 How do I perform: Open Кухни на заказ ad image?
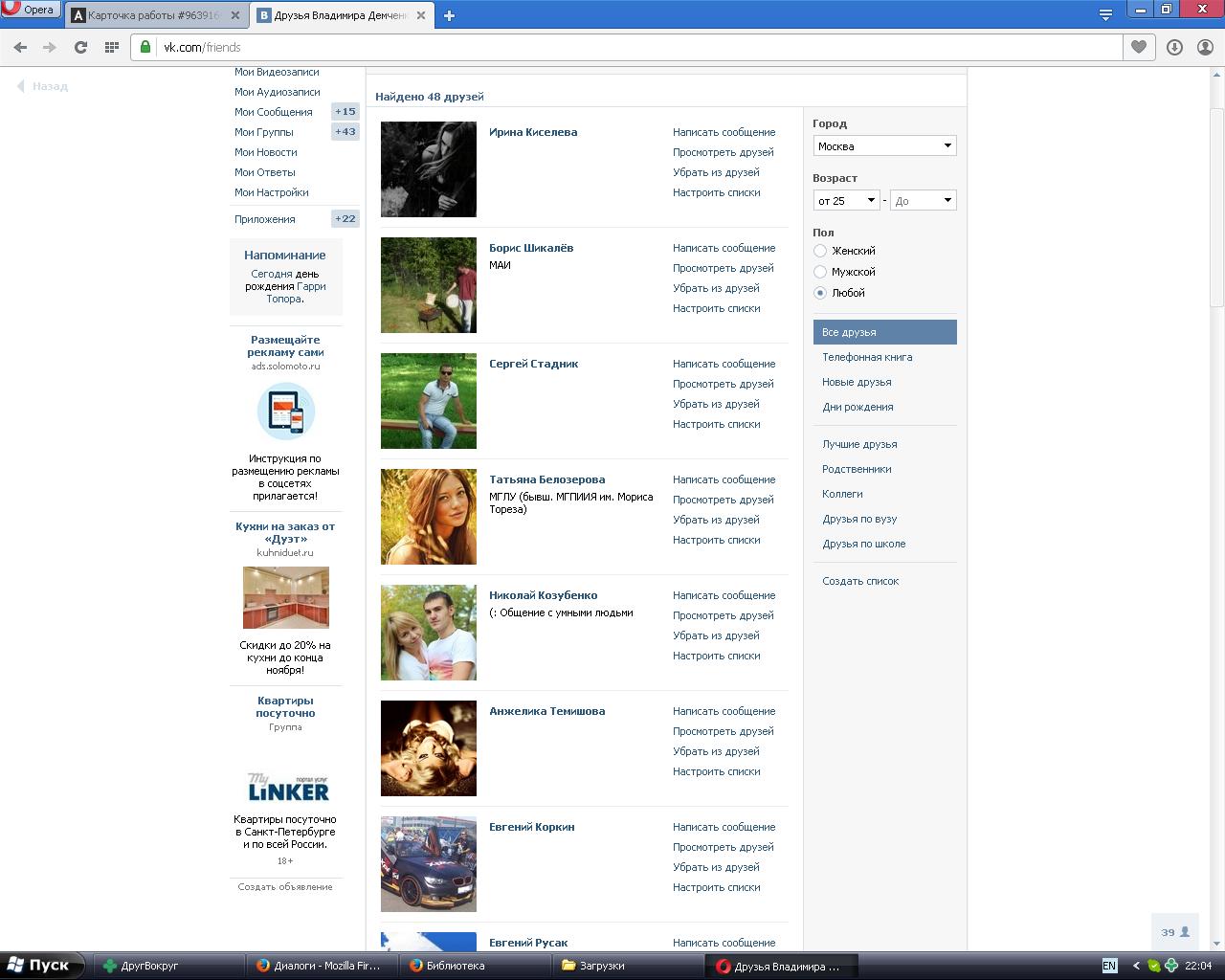(285, 597)
